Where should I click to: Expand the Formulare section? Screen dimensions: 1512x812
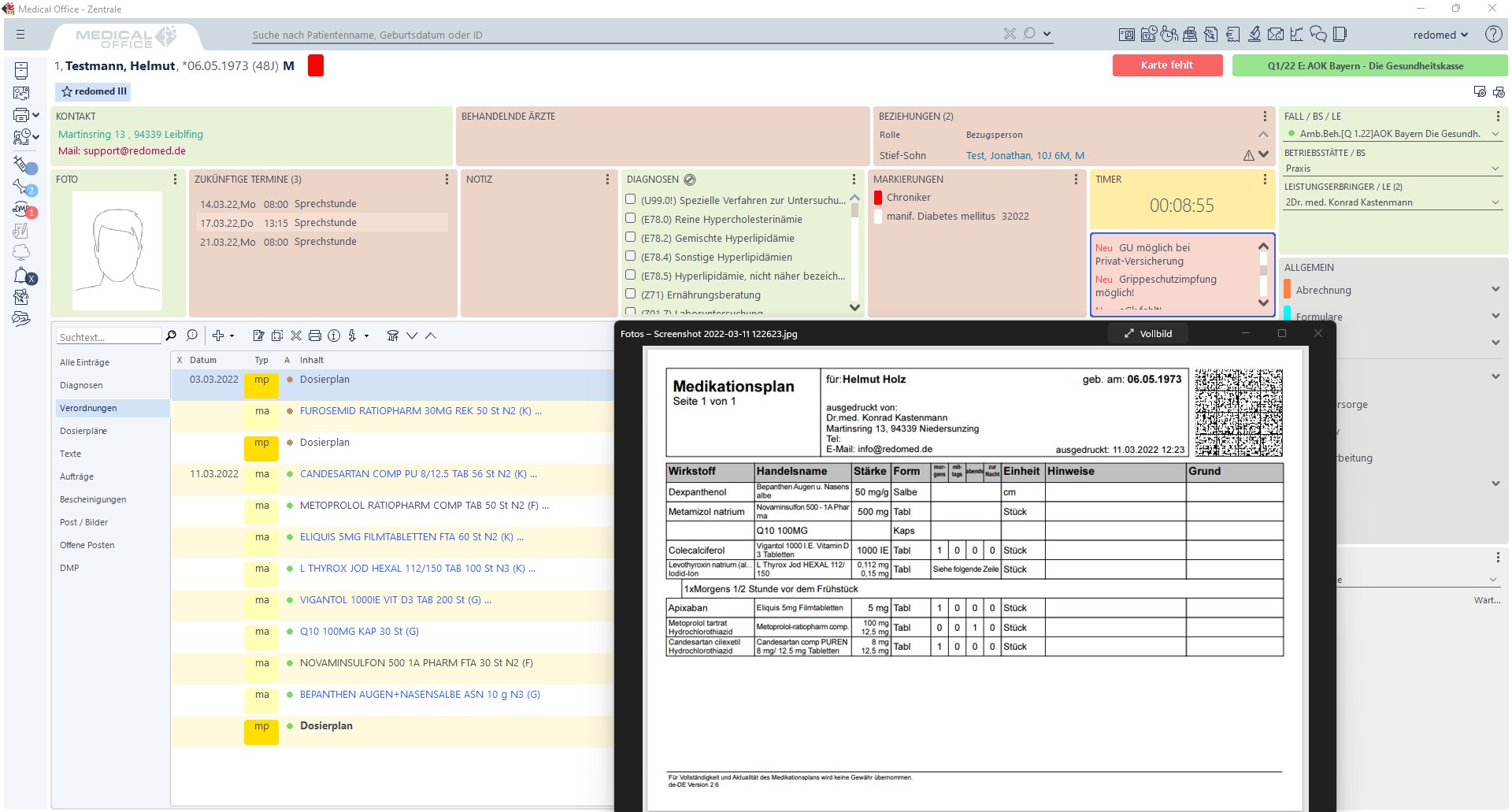1495,316
